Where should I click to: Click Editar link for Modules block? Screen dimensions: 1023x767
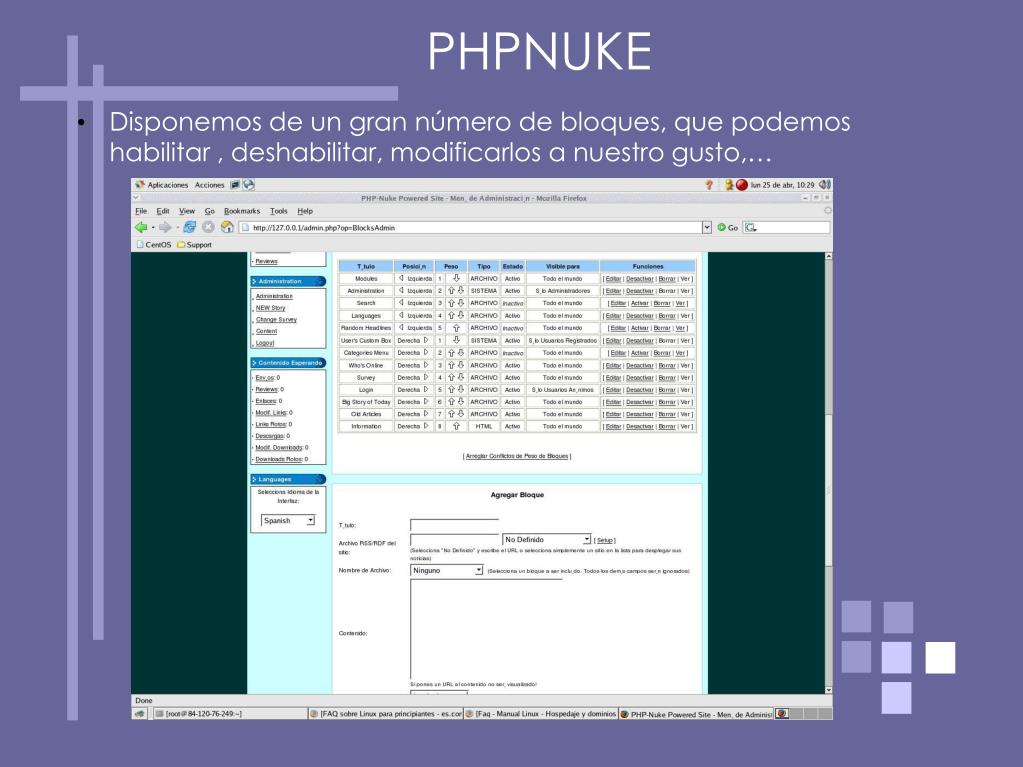[x=613, y=279]
